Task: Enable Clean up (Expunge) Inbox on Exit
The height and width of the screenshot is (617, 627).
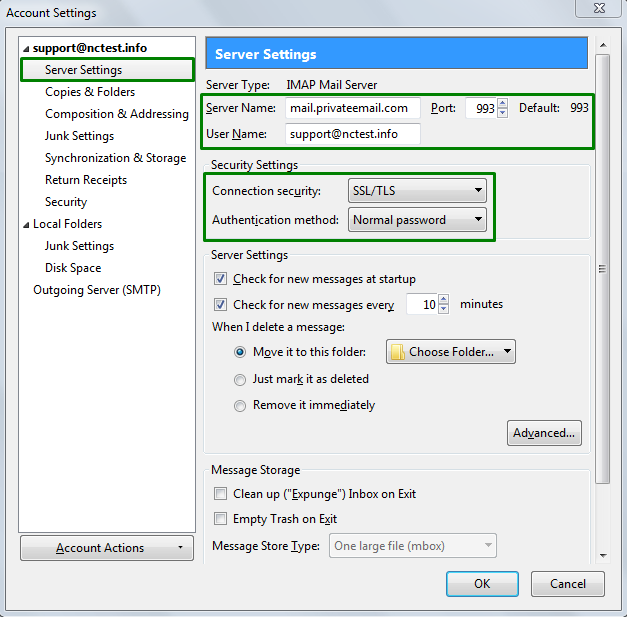Action: [x=221, y=494]
